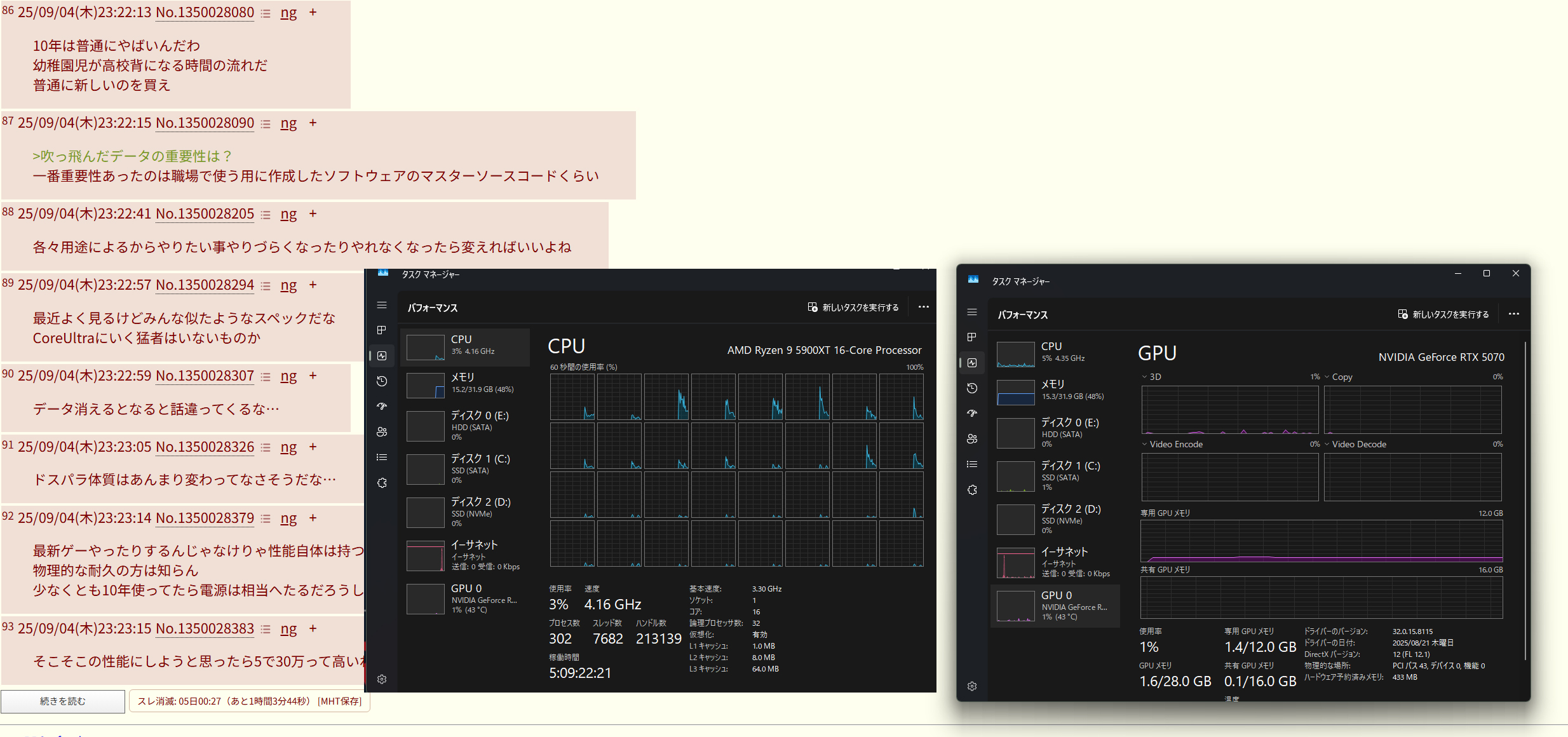Screen dimensions: 1568x737
Task: Open Settings gear in right Task Manager
Action: (x=972, y=686)
